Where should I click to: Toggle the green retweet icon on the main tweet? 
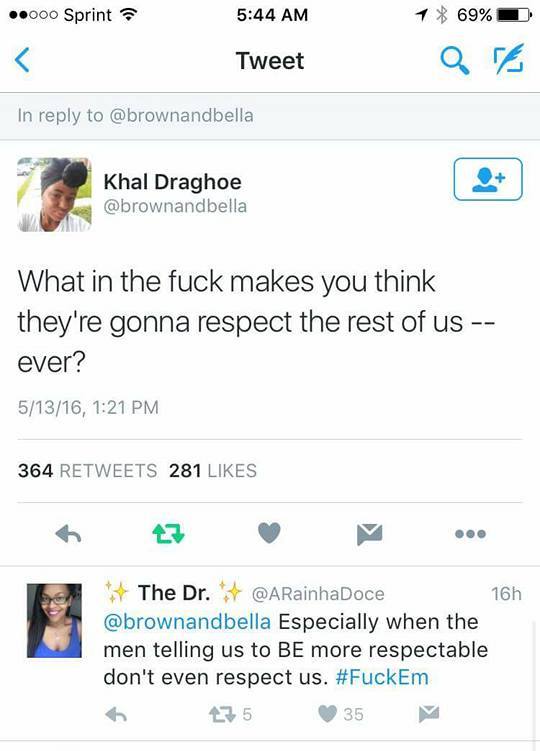[168, 534]
